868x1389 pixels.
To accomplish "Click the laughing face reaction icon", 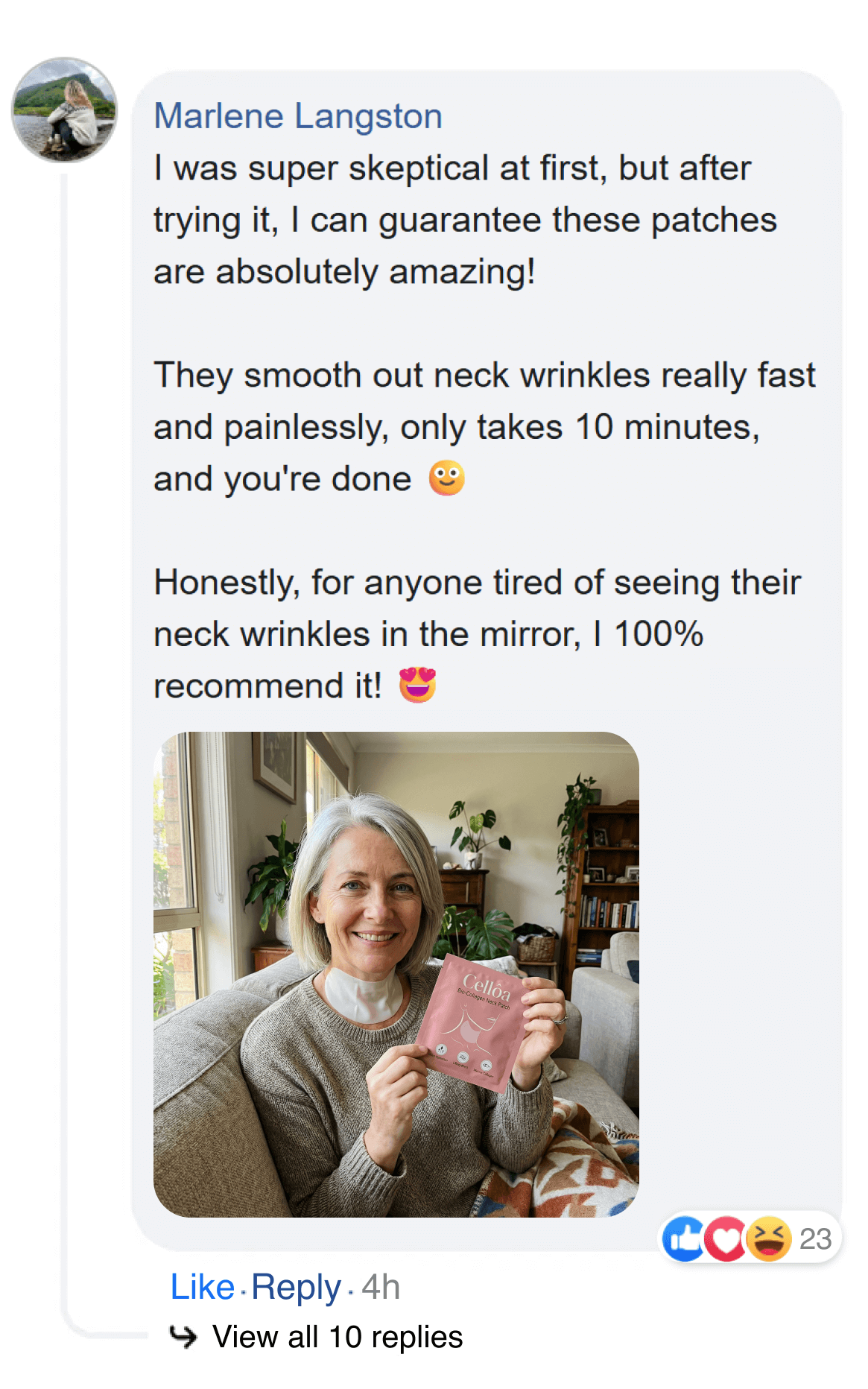I will pyautogui.click(x=769, y=1238).
